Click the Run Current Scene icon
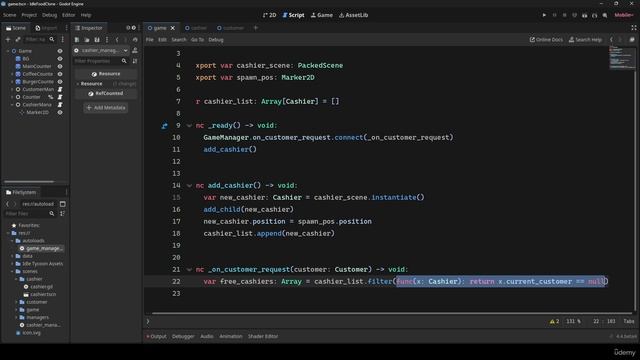 [584, 15]
